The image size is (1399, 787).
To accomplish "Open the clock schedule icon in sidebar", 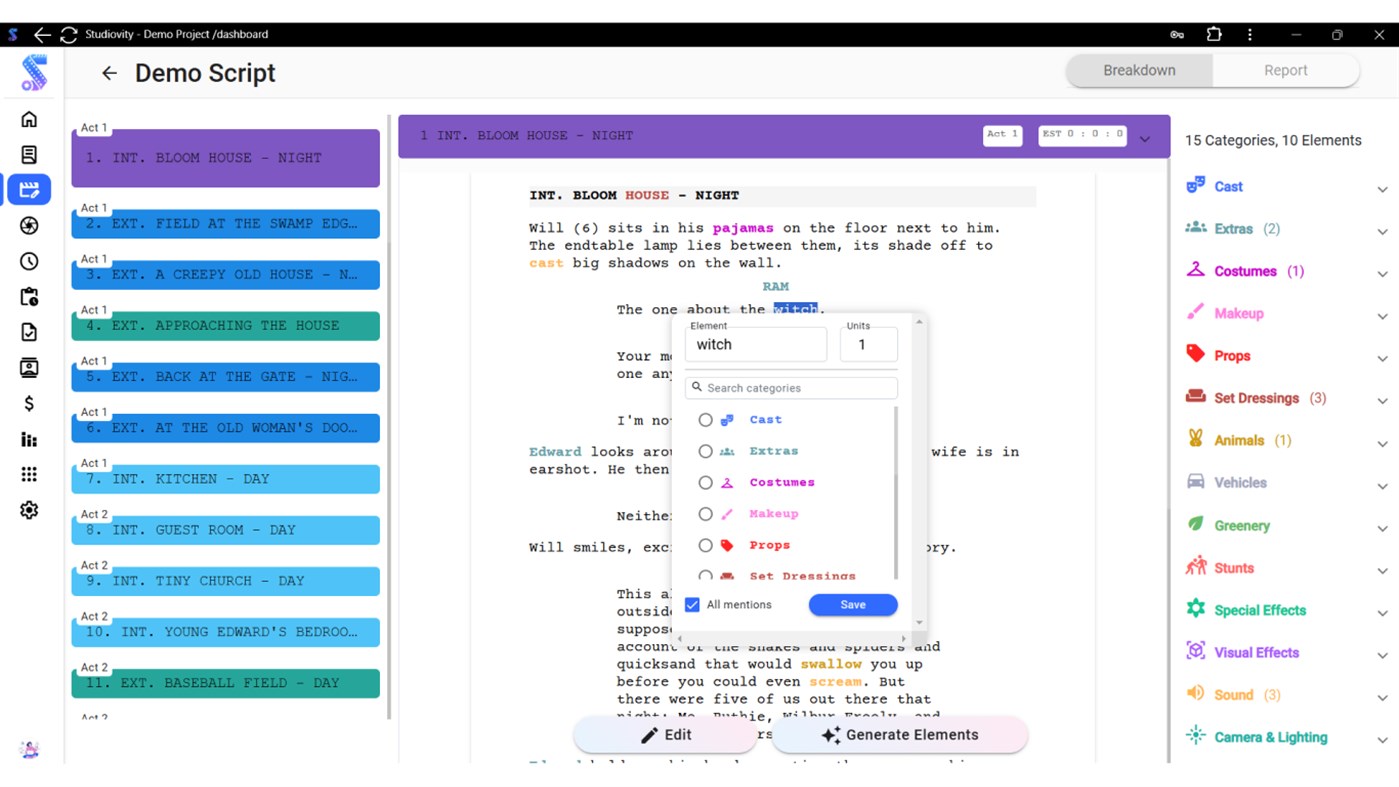I will coord(29,261).
